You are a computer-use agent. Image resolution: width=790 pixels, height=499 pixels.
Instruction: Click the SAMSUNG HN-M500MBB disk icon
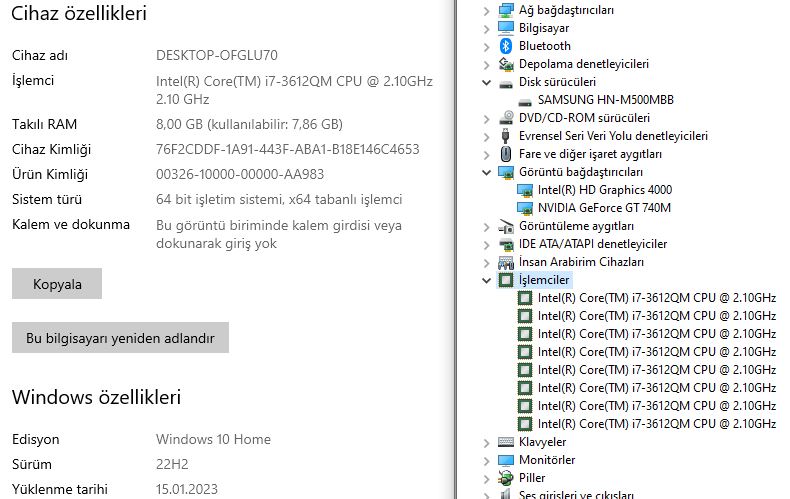525,101
